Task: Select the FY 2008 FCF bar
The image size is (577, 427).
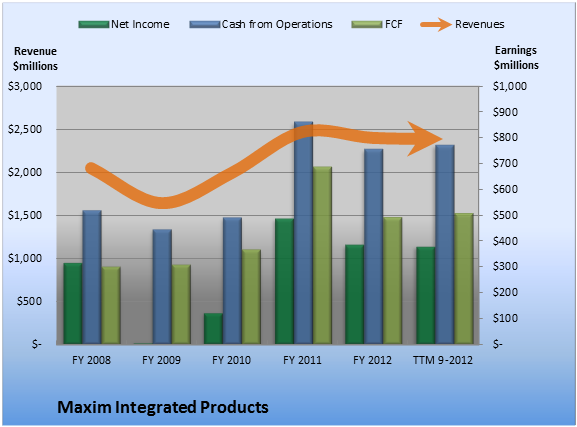Action: (x=111, y=306)
